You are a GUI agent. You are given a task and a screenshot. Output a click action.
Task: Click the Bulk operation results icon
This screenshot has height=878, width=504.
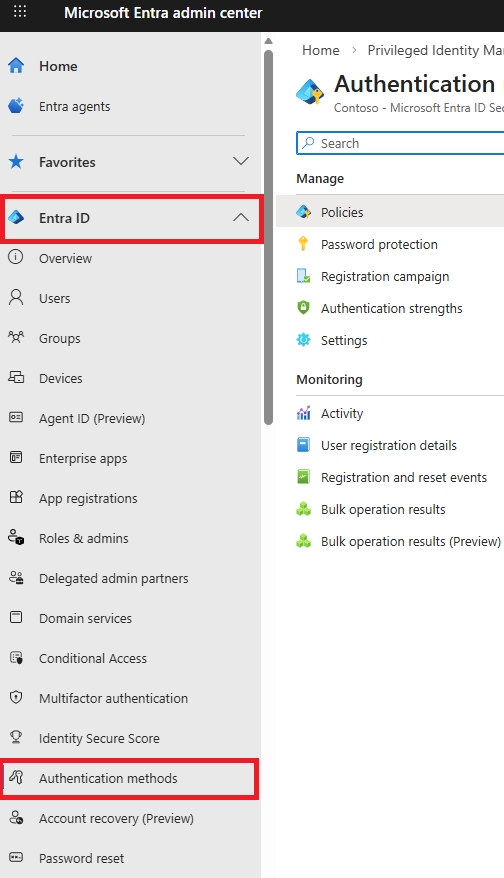(x=303, y=508)
